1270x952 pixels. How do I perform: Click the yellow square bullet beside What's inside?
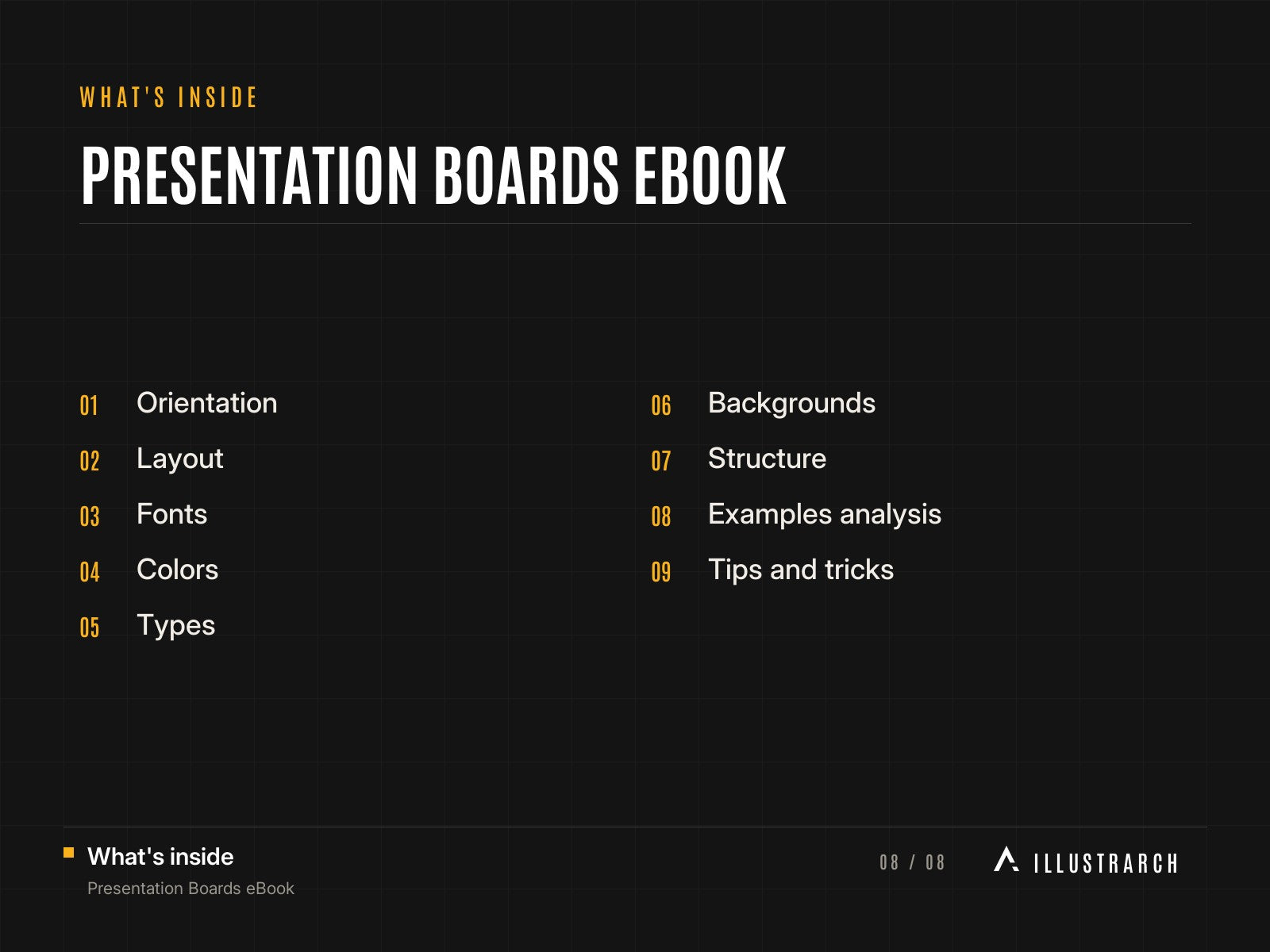(x=69, y=853)
